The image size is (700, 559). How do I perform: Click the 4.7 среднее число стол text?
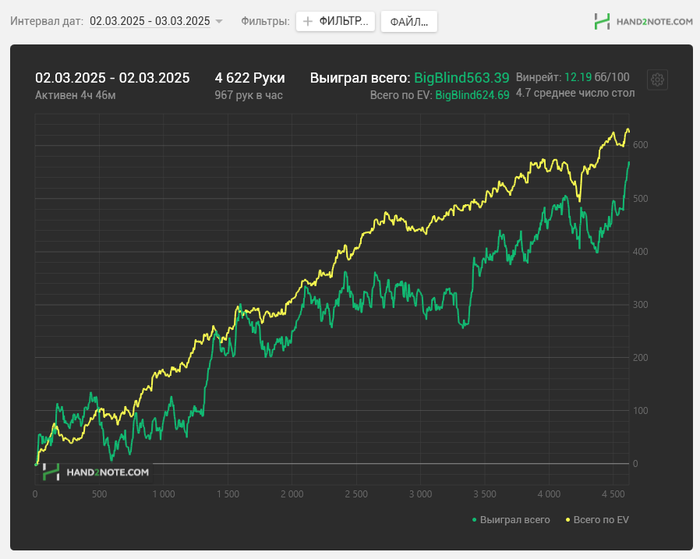coord(575,93)
